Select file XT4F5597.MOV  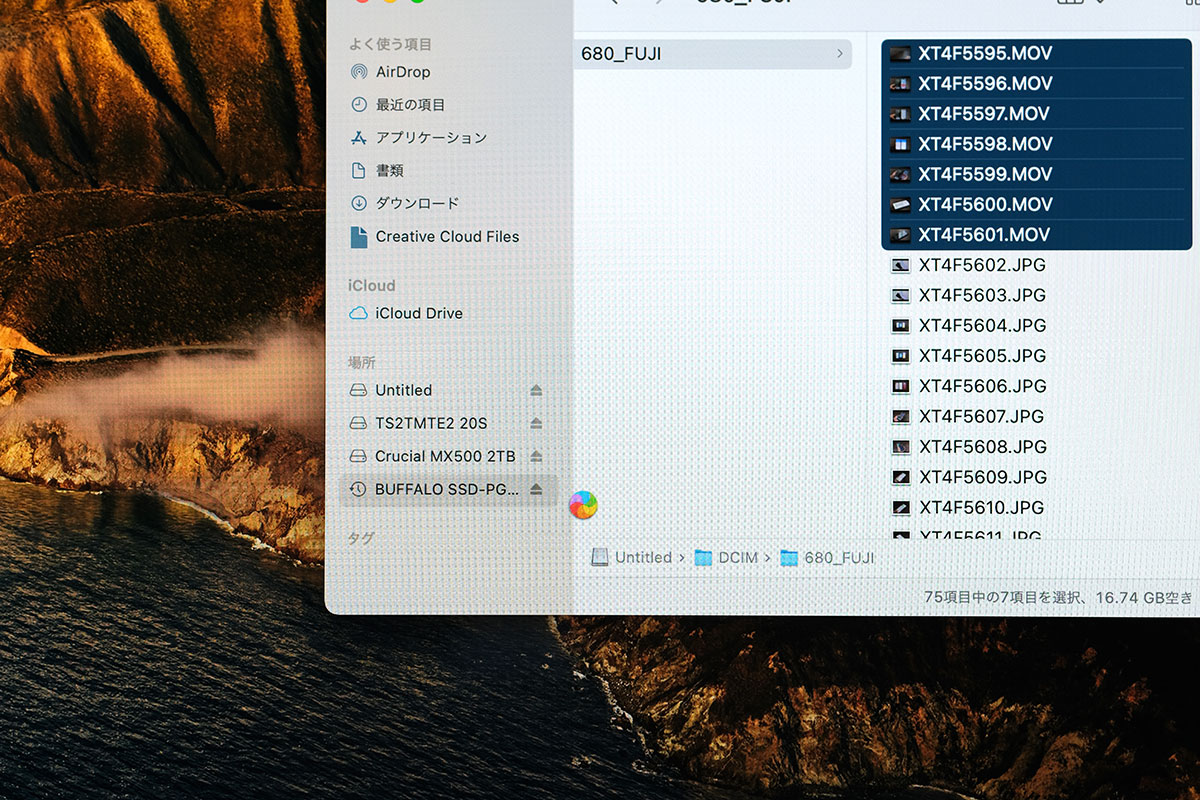(1037, 113)
